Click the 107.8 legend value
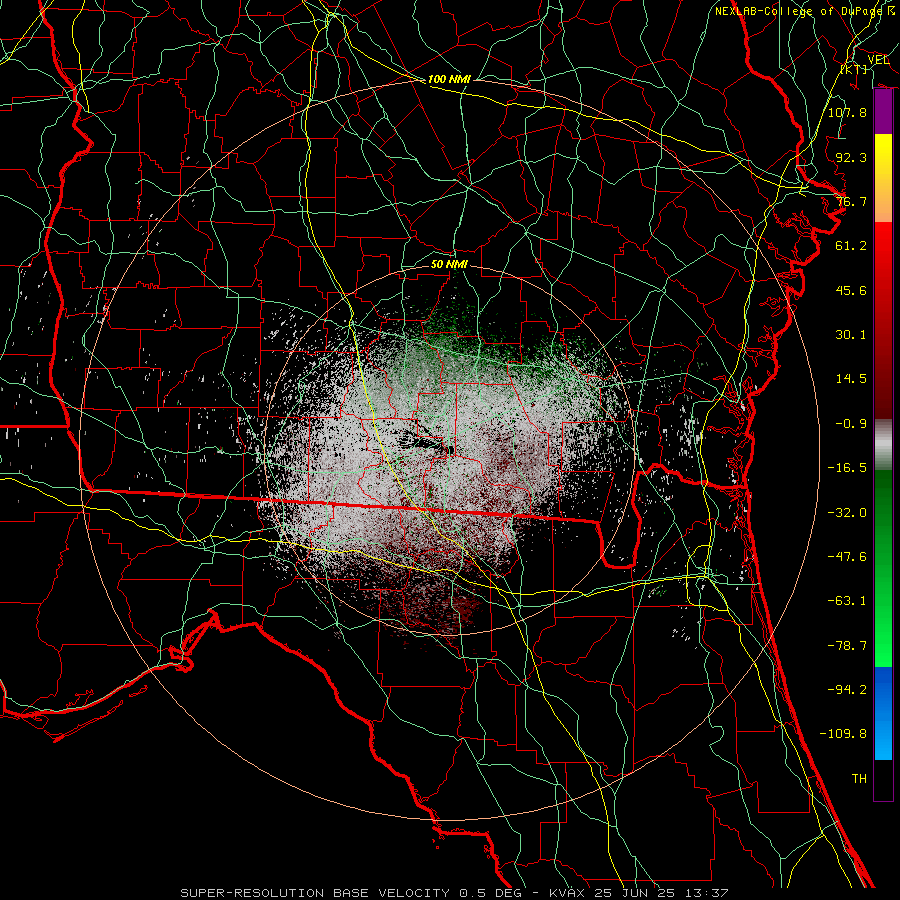Viewport: 900px width, 900px height. [847, 112]
